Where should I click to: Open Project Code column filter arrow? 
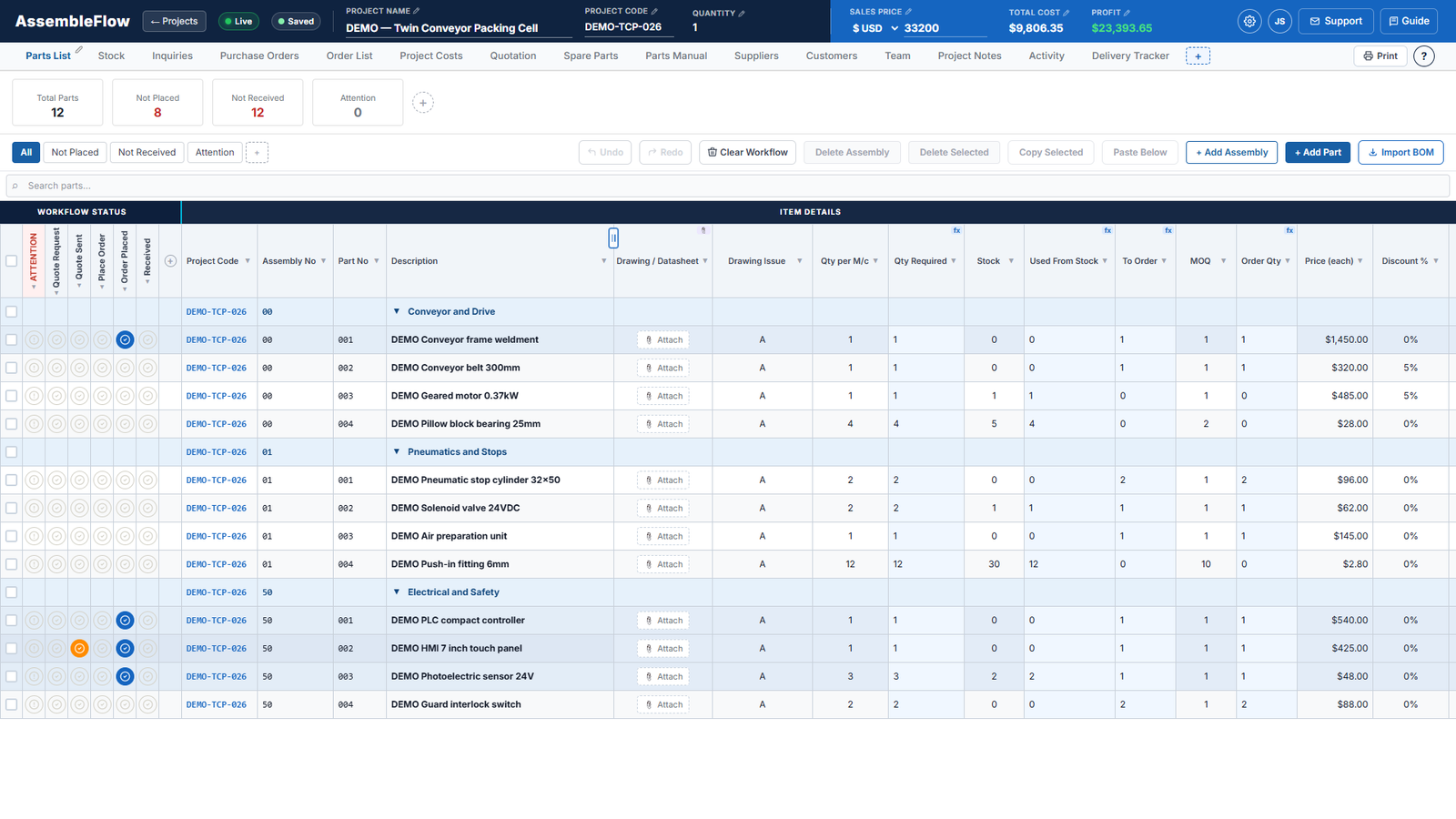point(248,261)
